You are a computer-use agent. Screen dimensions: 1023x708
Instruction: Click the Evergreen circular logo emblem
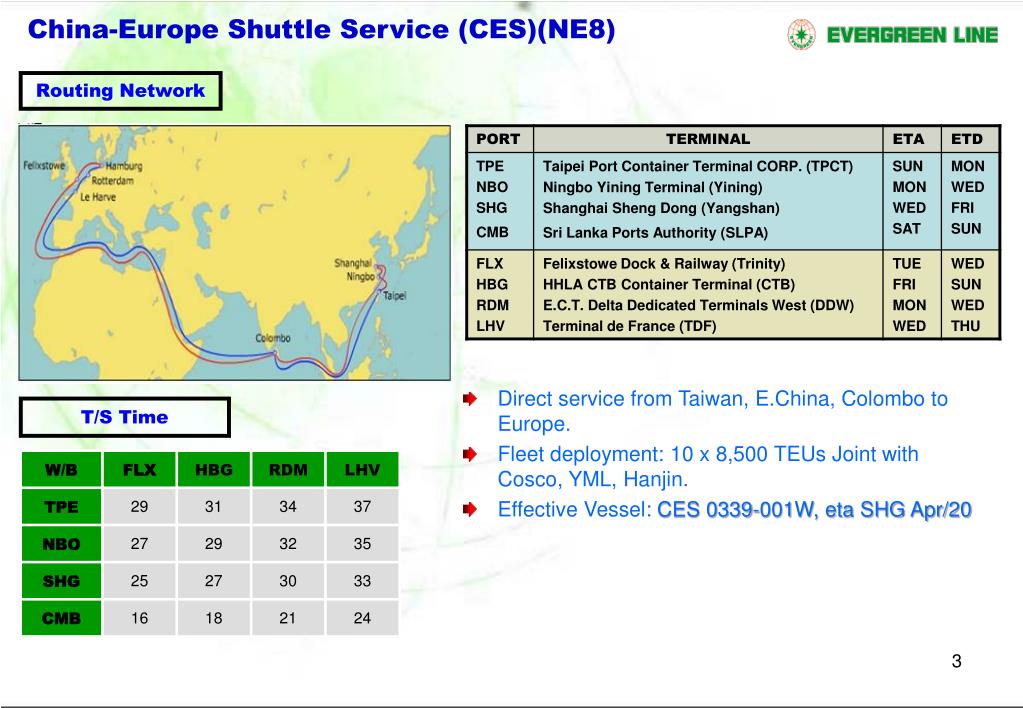pos(801,34)
